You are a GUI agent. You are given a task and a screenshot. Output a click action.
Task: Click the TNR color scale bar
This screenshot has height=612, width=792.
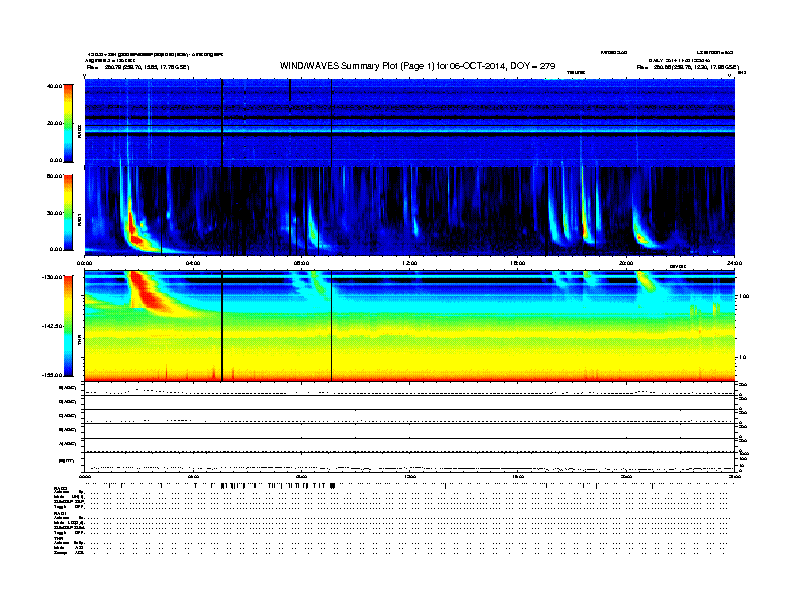tap(68, 326)
